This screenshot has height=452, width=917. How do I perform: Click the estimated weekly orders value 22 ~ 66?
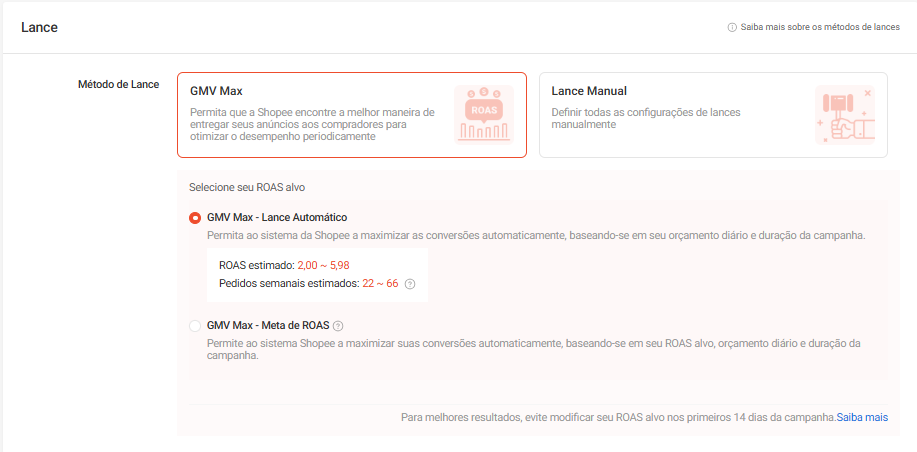point(380,284)
